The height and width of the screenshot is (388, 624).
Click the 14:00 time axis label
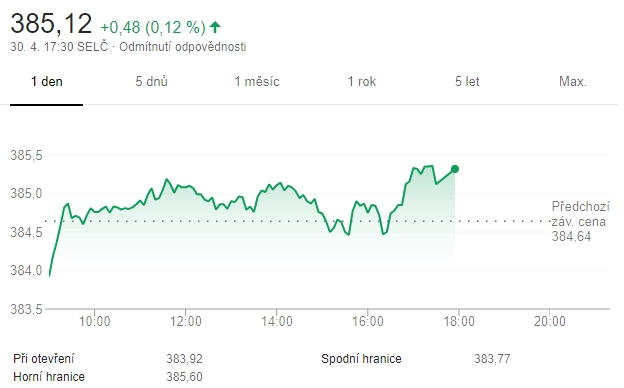click(x=277, y=321)
